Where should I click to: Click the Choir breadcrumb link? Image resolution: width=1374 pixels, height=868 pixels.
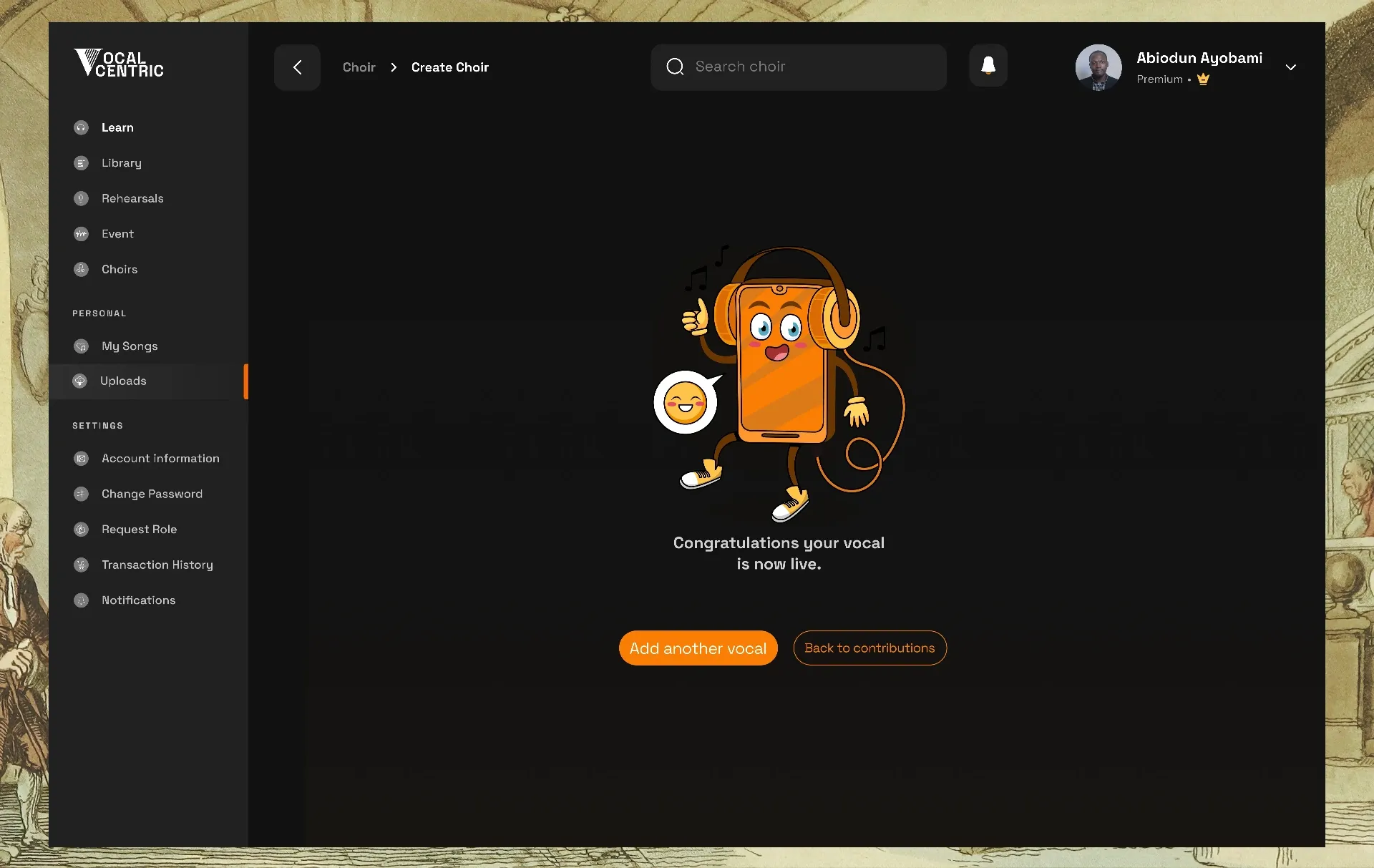pyautogui.click(x=359, y=67)
